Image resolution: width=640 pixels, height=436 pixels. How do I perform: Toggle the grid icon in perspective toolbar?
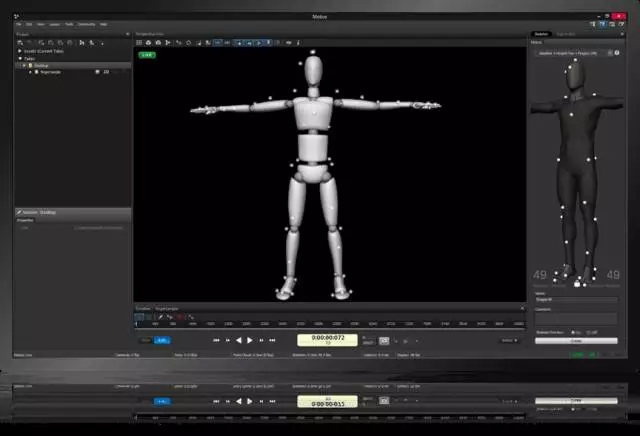(139, 42)
